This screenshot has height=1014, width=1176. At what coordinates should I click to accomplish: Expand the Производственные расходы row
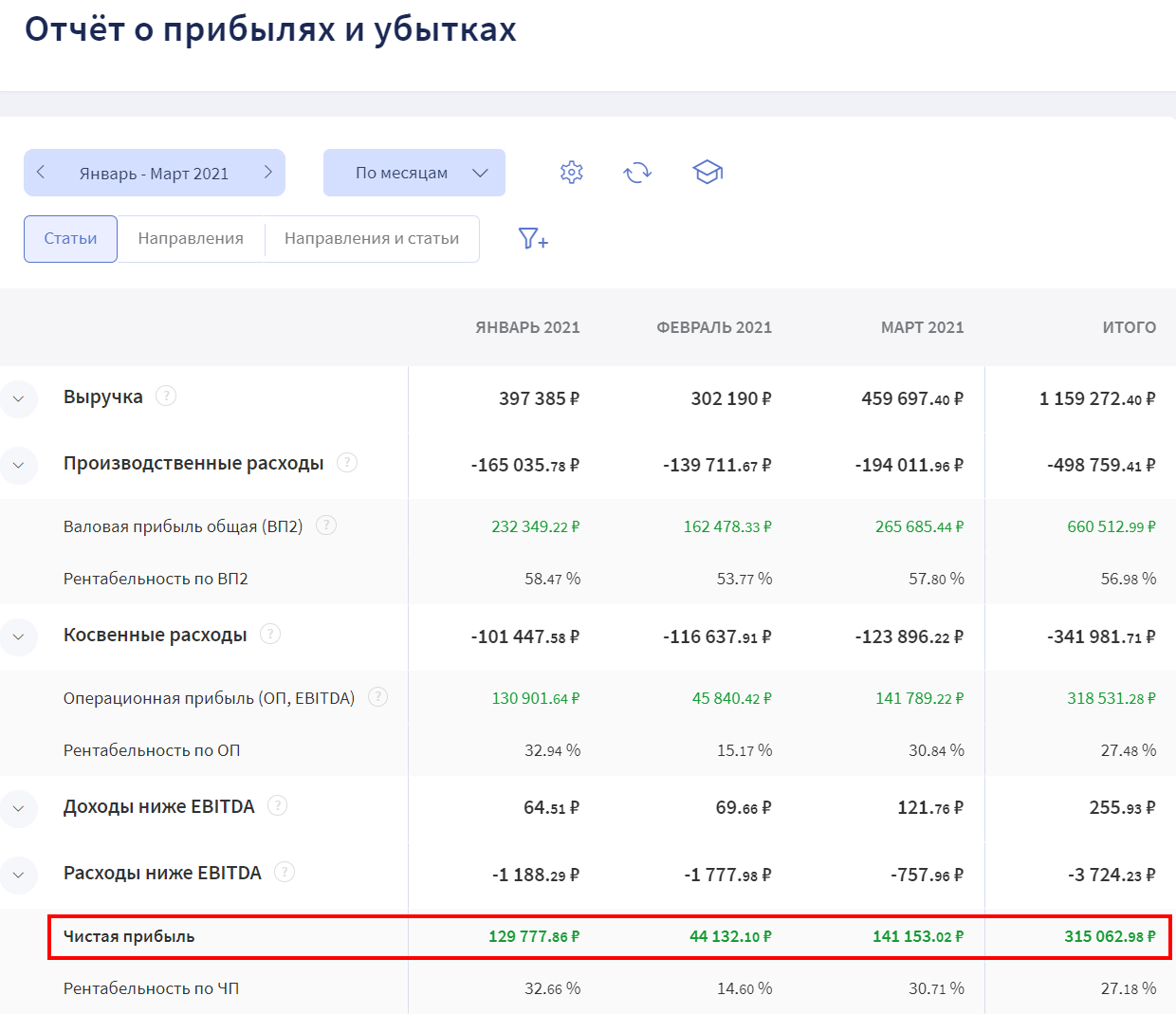pos(19,466)
